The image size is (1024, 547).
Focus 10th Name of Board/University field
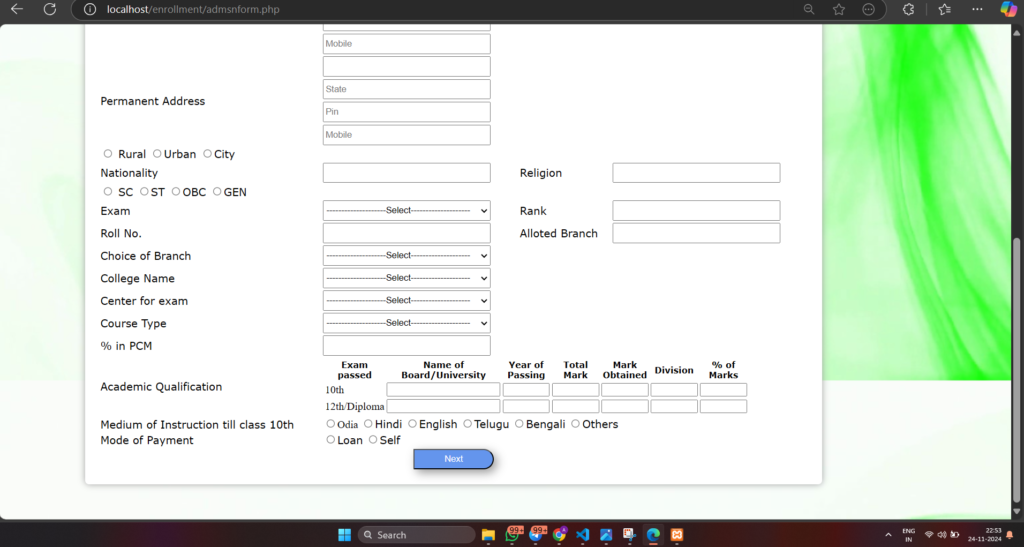tap(443, 390)
